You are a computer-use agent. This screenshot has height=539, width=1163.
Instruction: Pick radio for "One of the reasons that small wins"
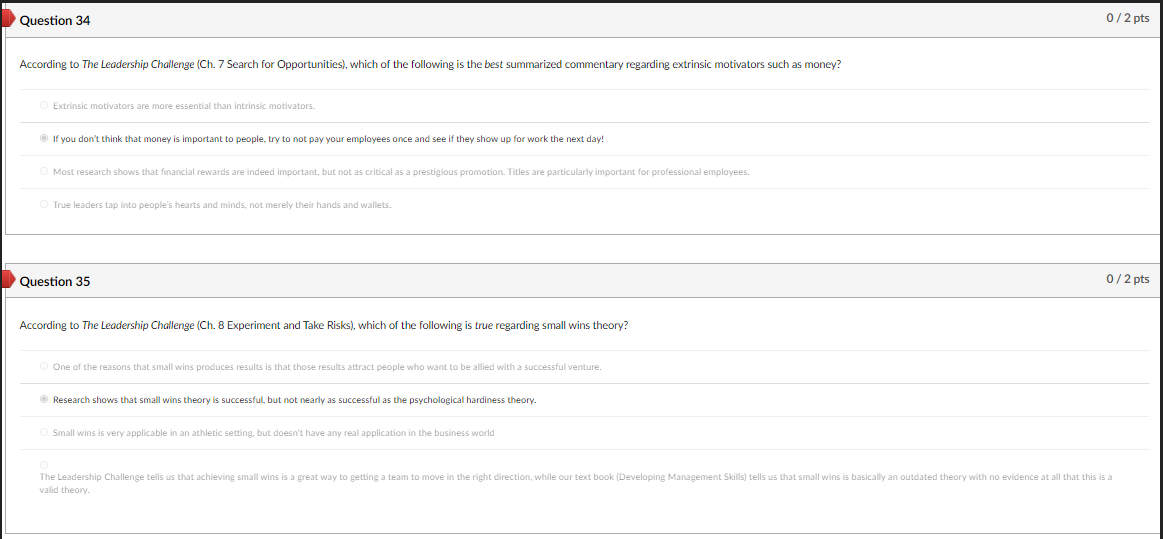coord(44,366)
